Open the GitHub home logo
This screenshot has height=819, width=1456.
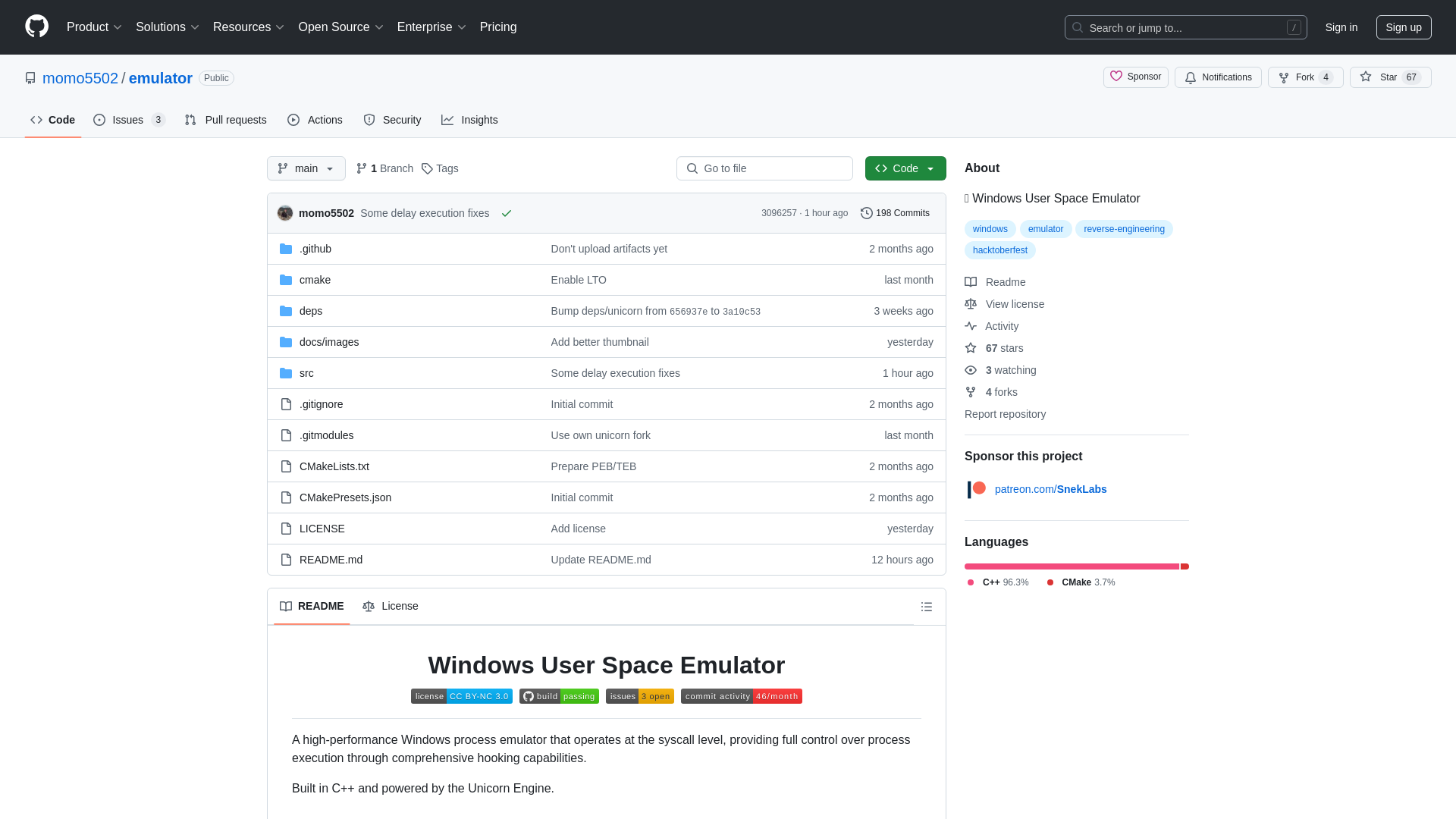(36, 27)
